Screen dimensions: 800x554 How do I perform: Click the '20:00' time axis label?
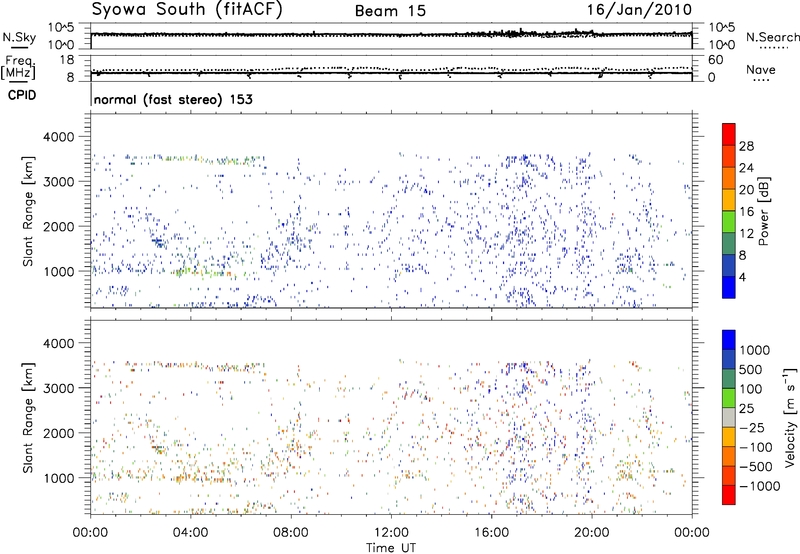(592, 533)
